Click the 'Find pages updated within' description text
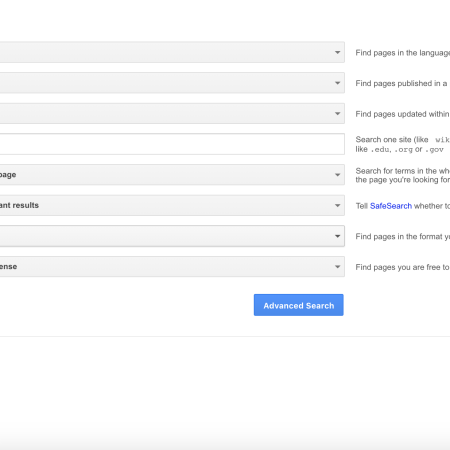 pyautogui.click(x=402, y=114)
